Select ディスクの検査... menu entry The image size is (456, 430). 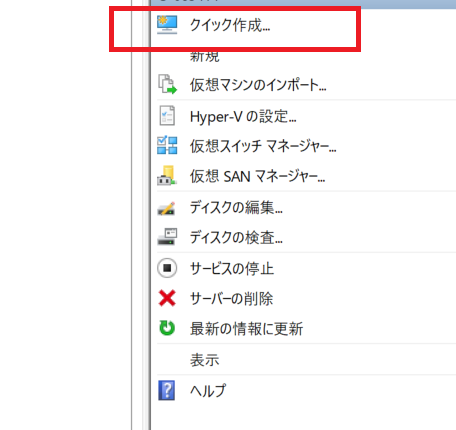click(236, 237)
